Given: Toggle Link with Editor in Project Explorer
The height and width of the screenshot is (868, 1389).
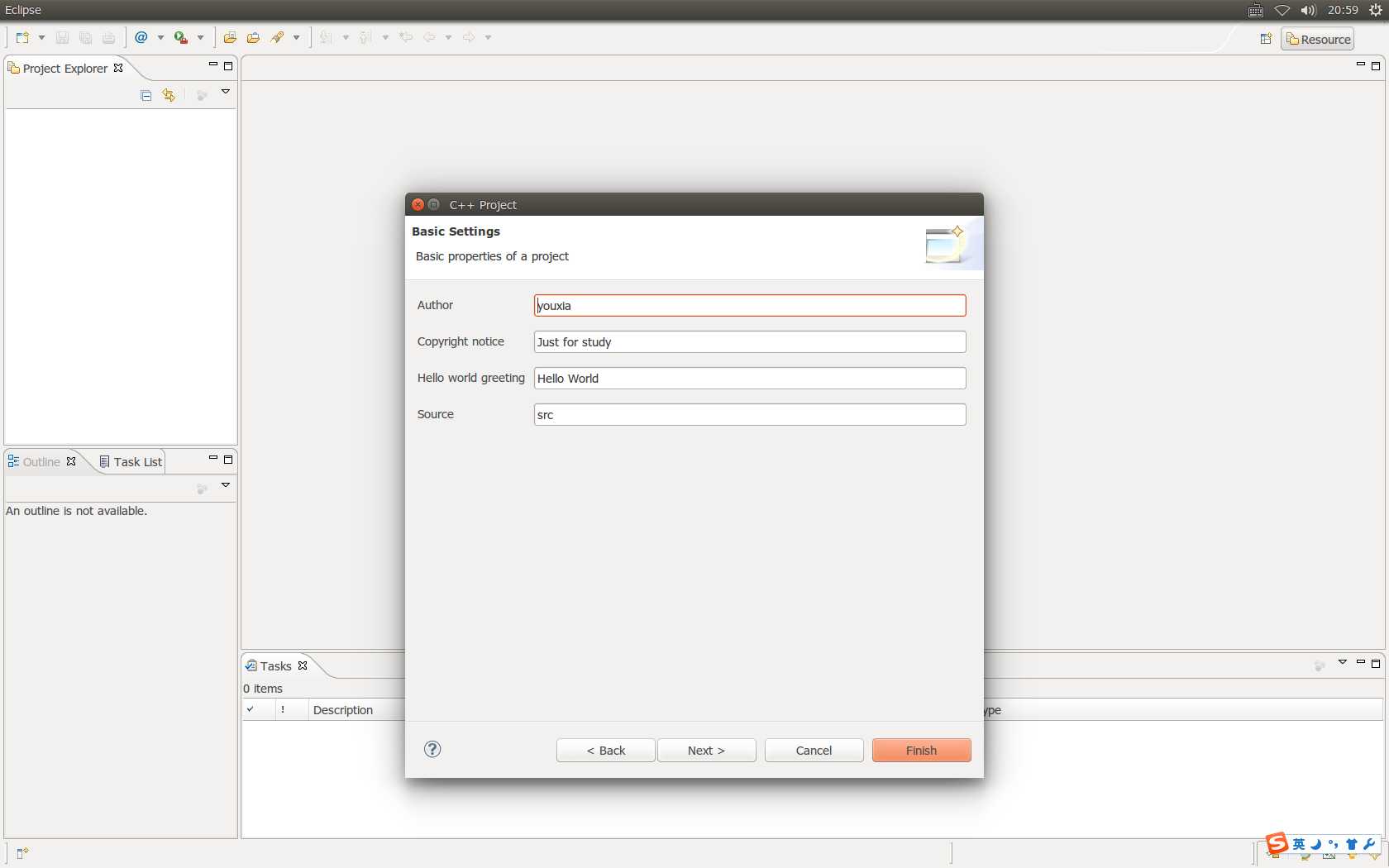Looking at the screenshot, I should click(169, 96).
